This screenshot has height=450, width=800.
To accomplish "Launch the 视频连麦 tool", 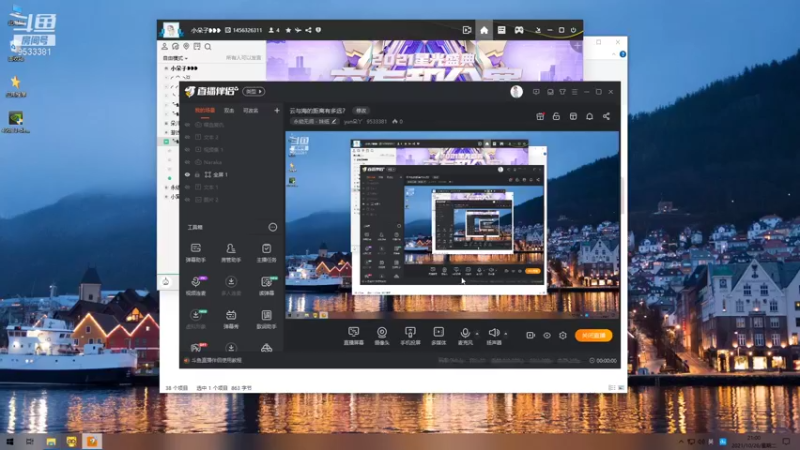I will pyautogui.click(x=195, y=286).
